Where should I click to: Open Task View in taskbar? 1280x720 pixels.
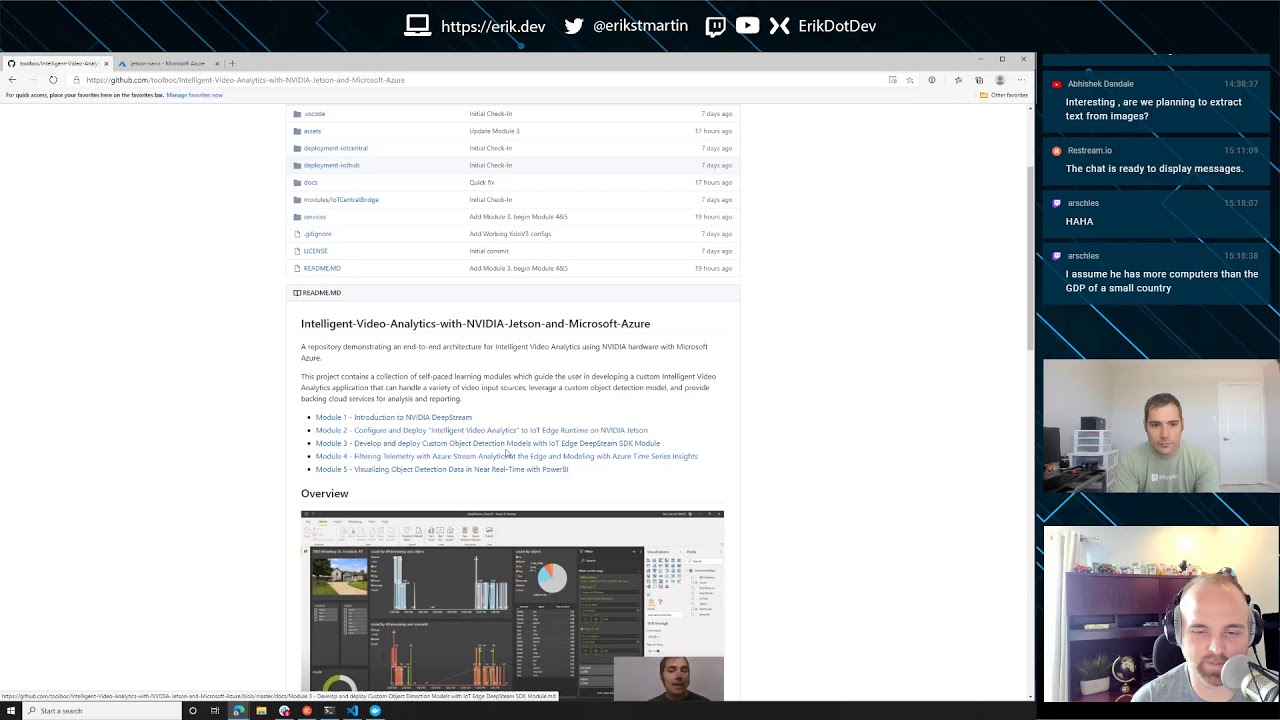click(x=215, y=711)
